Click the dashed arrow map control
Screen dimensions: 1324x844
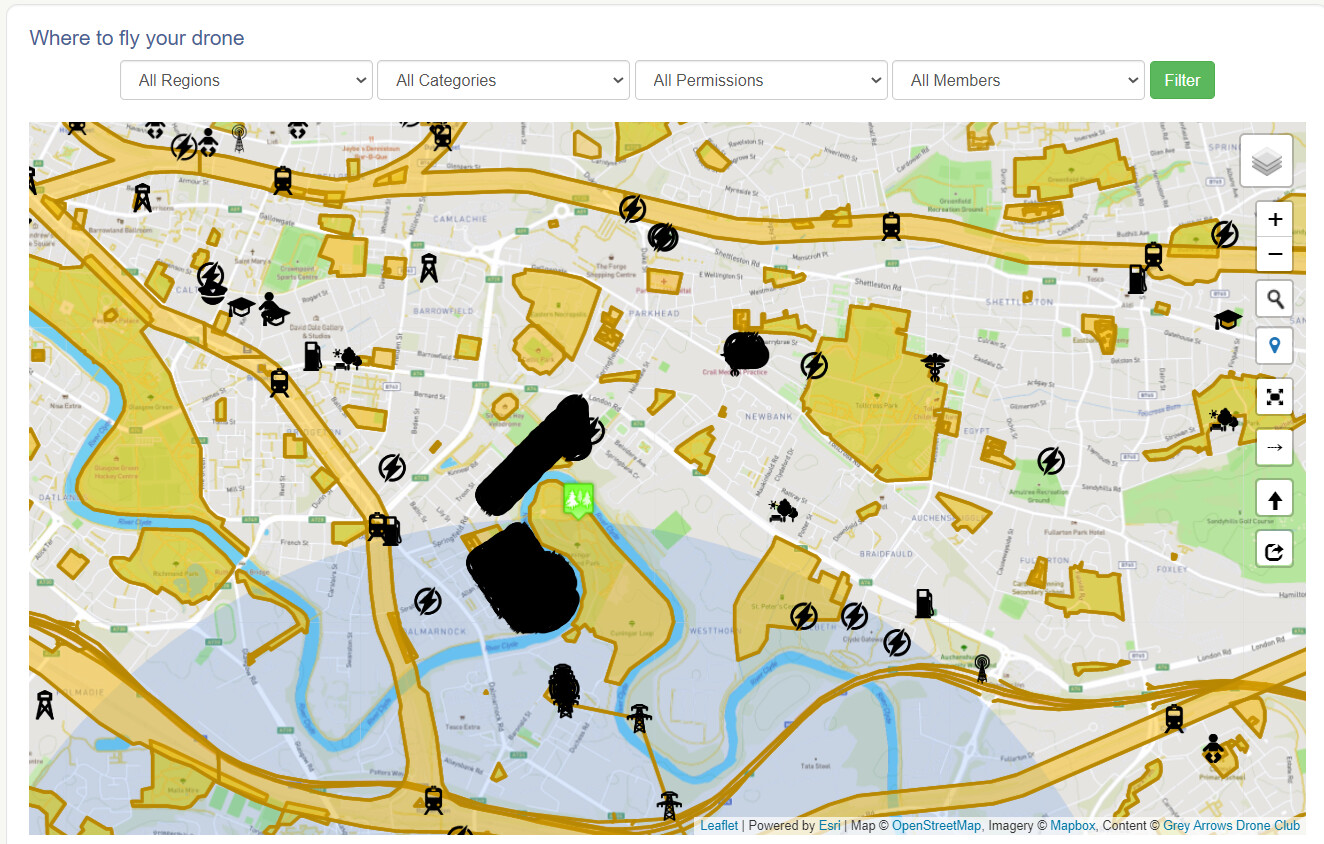[1274, 447]
